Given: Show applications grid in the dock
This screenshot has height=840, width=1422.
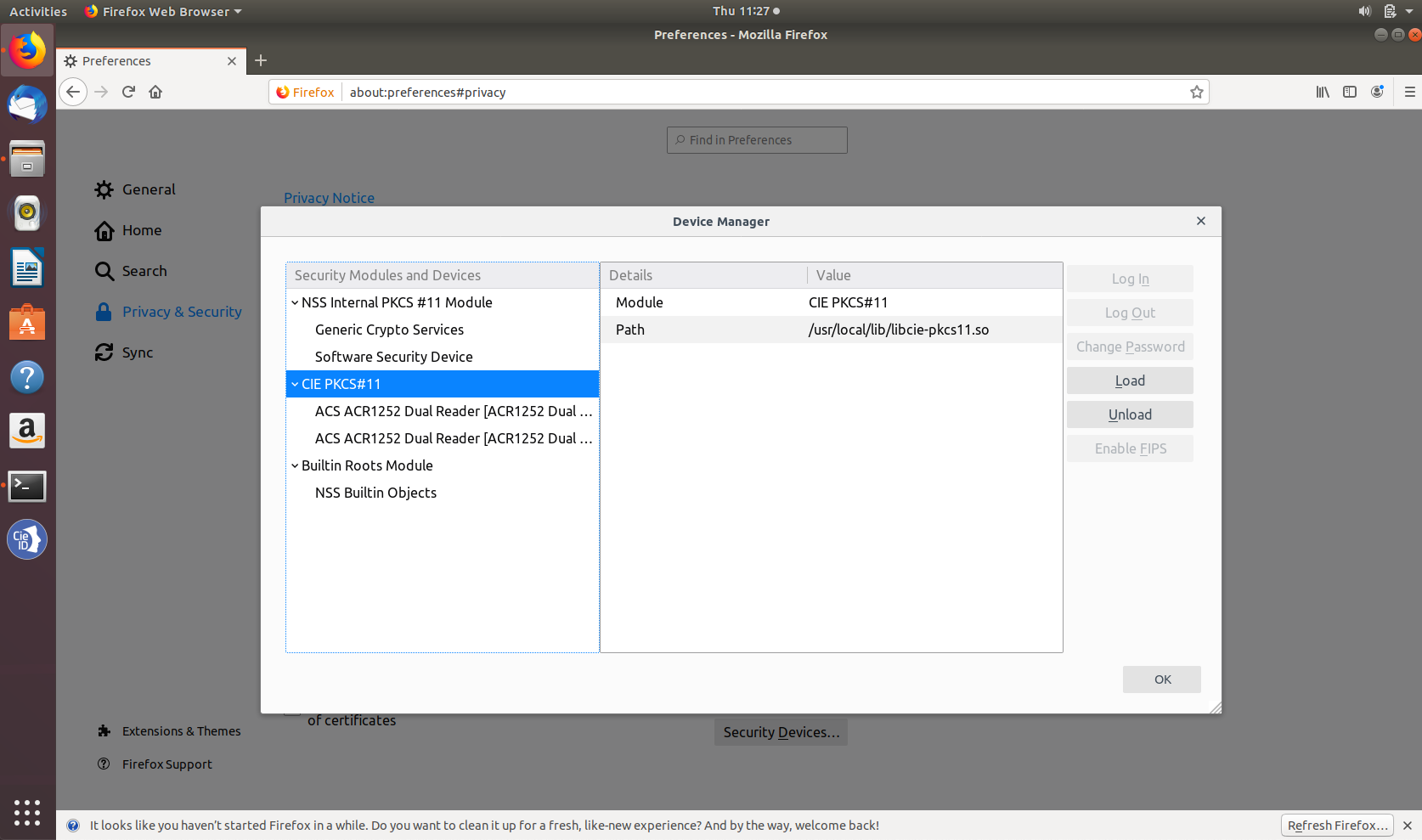Looking at the screenshot, I should coord(27,812).
